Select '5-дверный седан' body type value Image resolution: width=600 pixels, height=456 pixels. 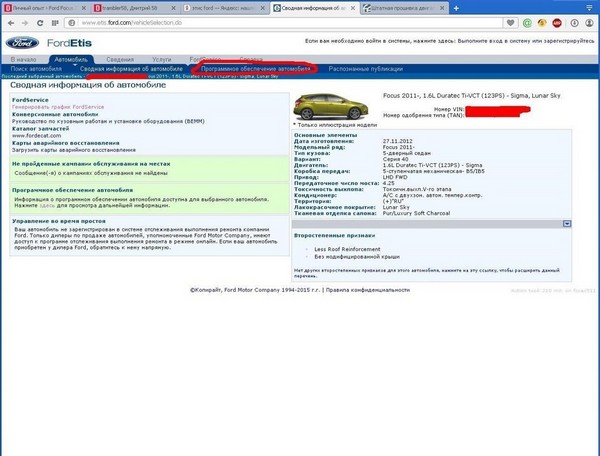pos(406,153)
